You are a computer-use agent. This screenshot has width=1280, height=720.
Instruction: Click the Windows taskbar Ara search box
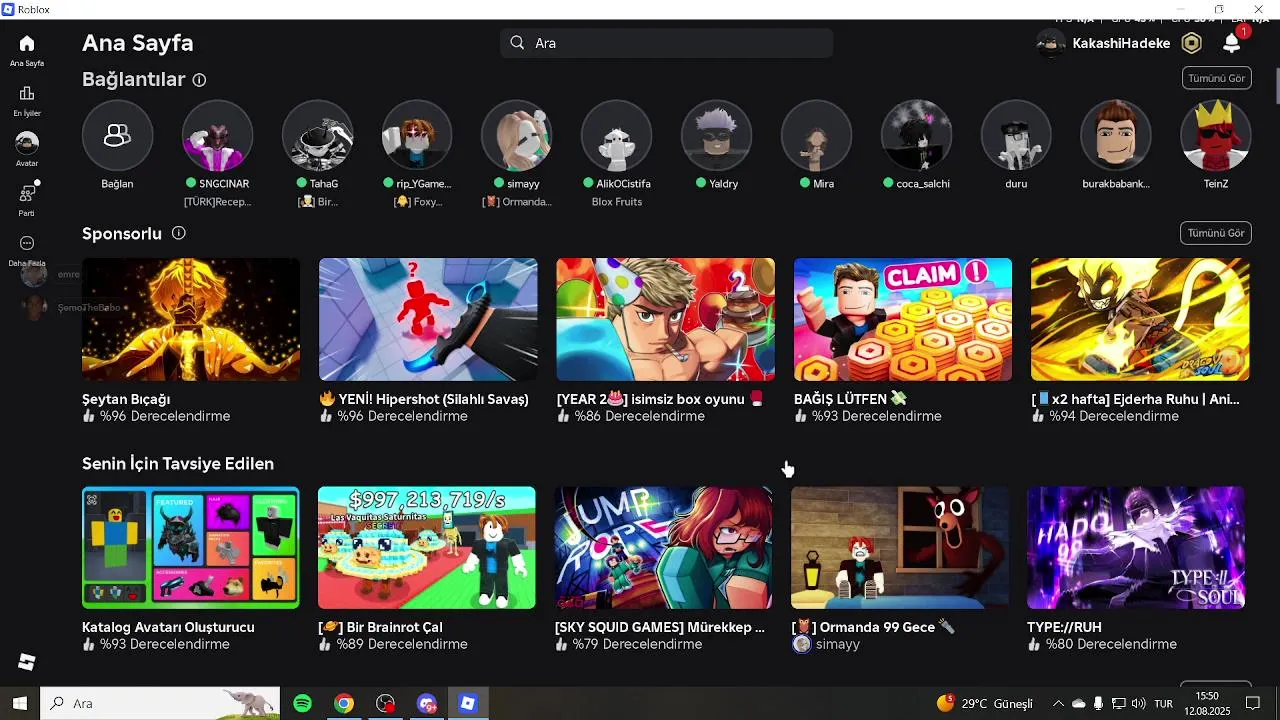[x=160, y=703]
